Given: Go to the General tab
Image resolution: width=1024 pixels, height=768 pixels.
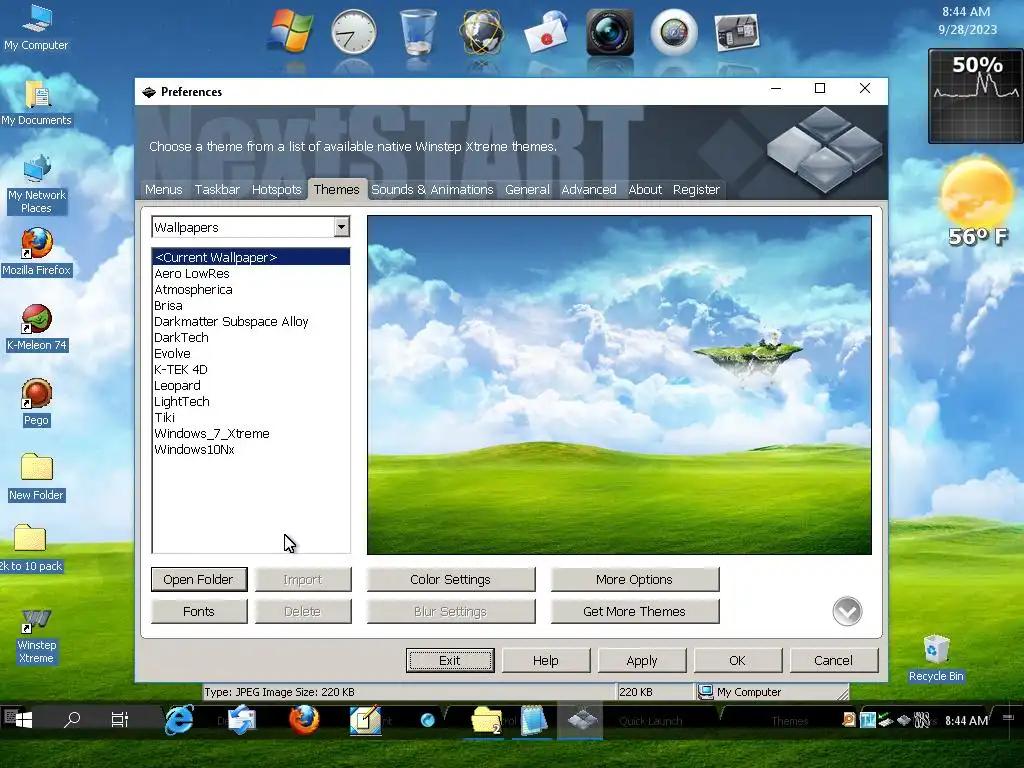Looking at the screenshot, I should pyautogui.click(x=527, y=189).
